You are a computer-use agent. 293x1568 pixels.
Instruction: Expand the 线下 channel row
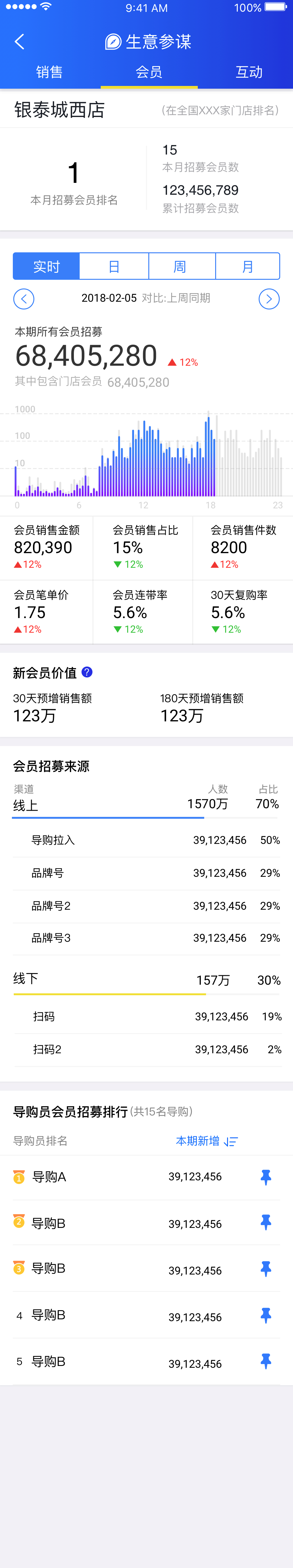[146, 980]
